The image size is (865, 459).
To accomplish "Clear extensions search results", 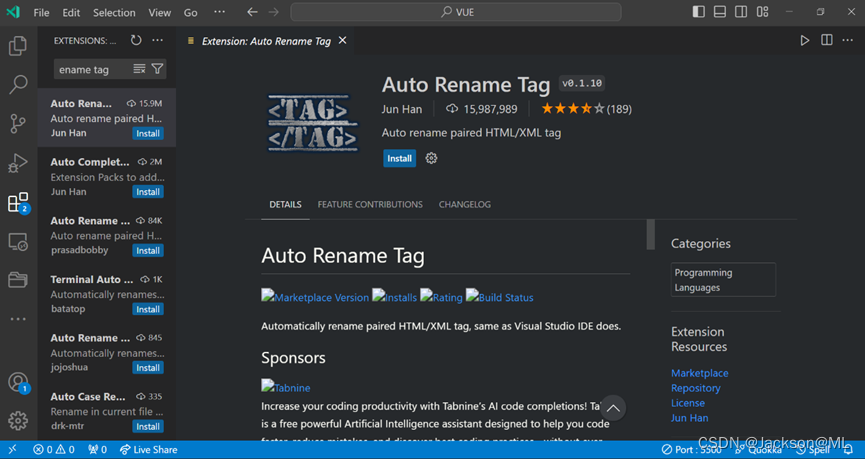I will point(139,69).
